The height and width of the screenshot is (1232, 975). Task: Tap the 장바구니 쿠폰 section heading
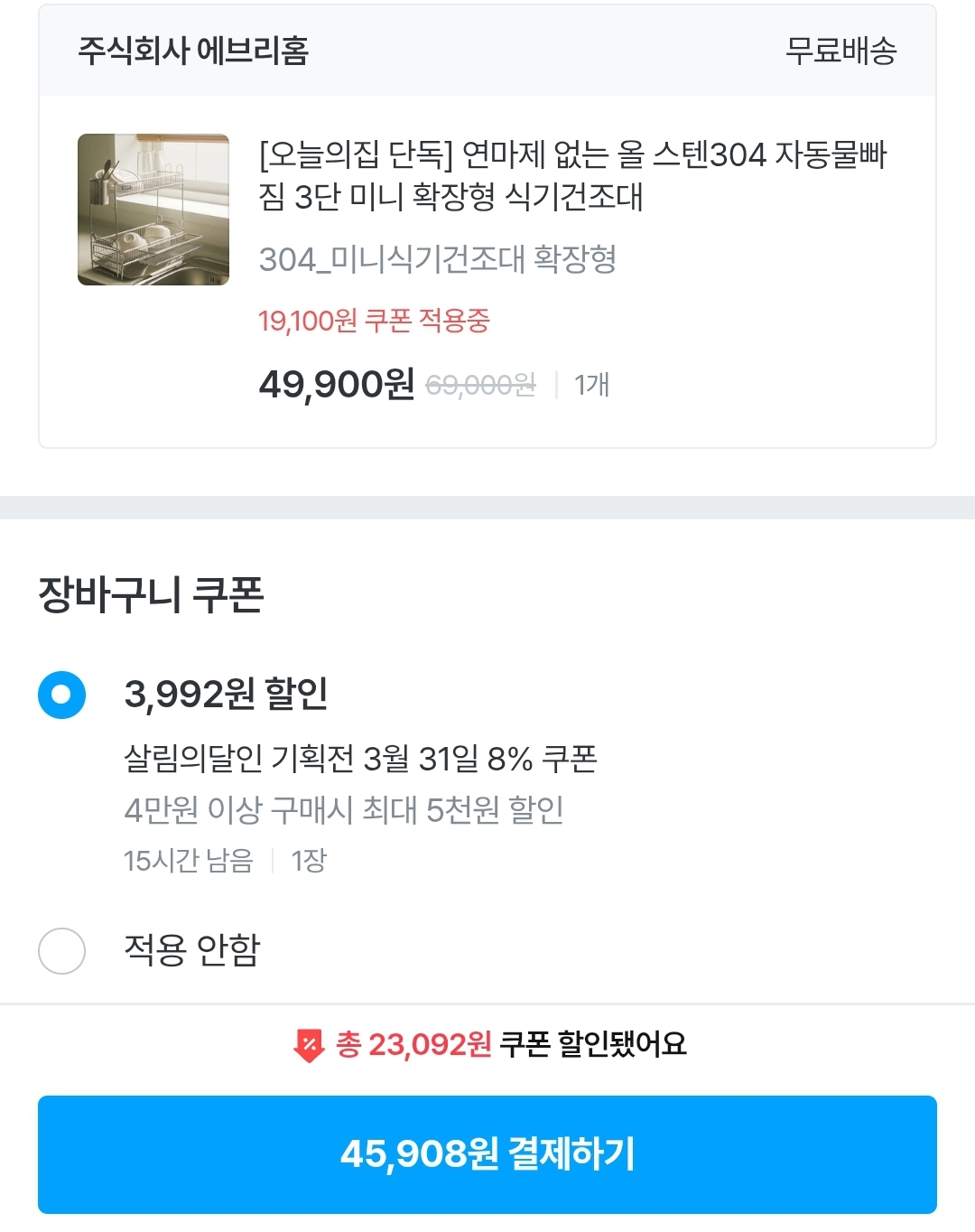[x=151, y=594]
